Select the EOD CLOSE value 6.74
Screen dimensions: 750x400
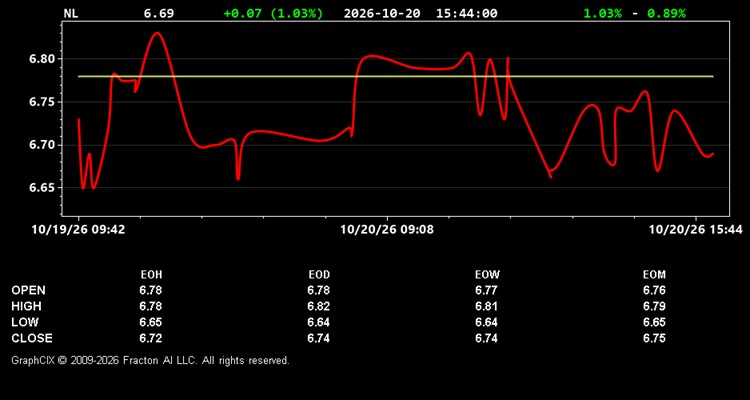pos(319,338)
